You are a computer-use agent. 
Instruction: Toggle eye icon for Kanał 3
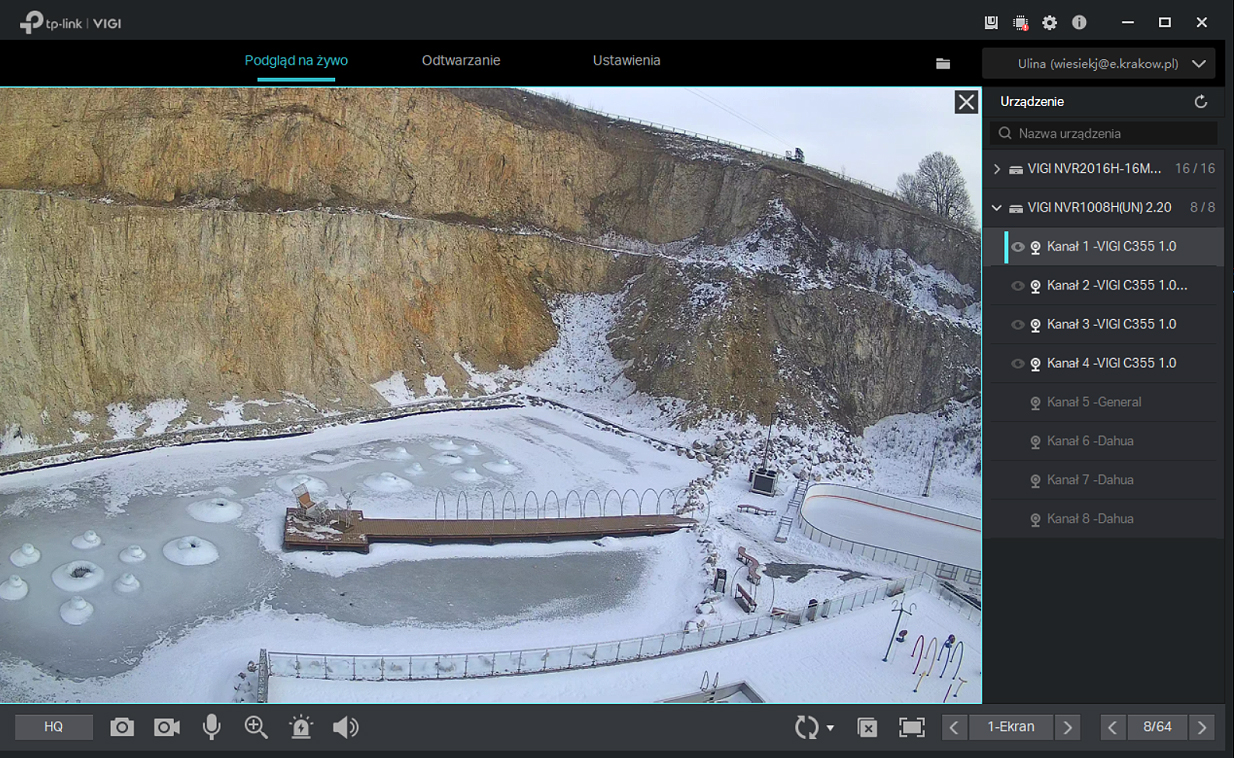coord(1017,325)
